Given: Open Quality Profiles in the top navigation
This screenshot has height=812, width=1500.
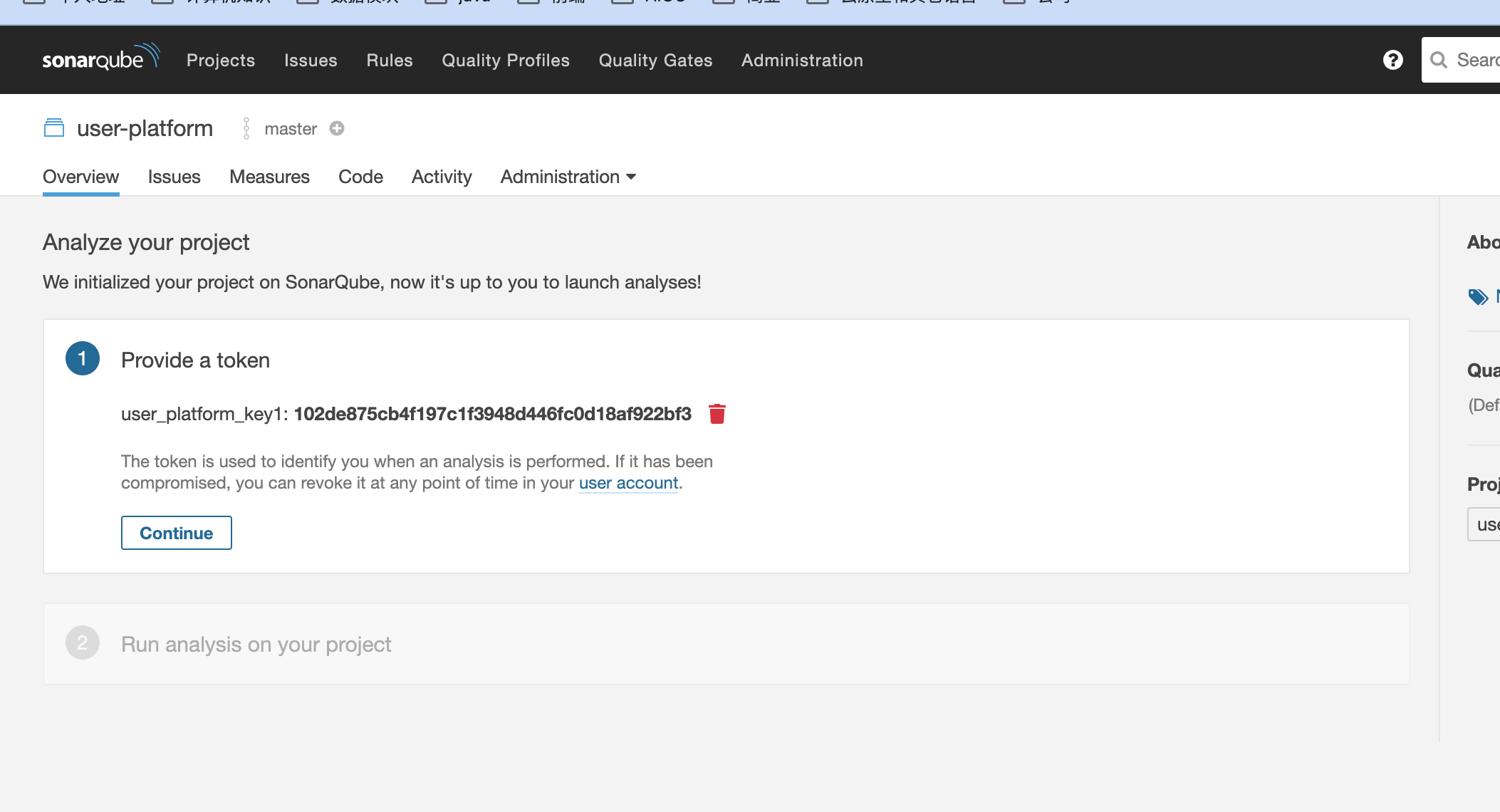Looking at the screenshot, I should (x=506, y=61).
